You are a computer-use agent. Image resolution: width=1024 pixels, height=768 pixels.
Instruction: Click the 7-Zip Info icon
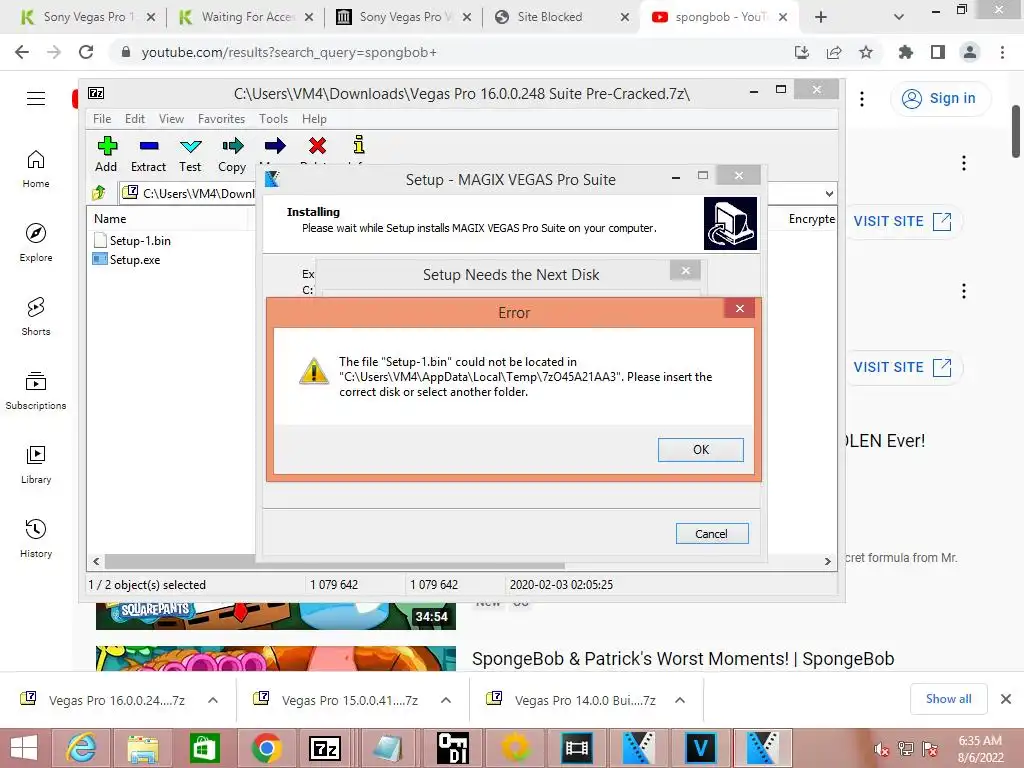[x=359, y=144]
